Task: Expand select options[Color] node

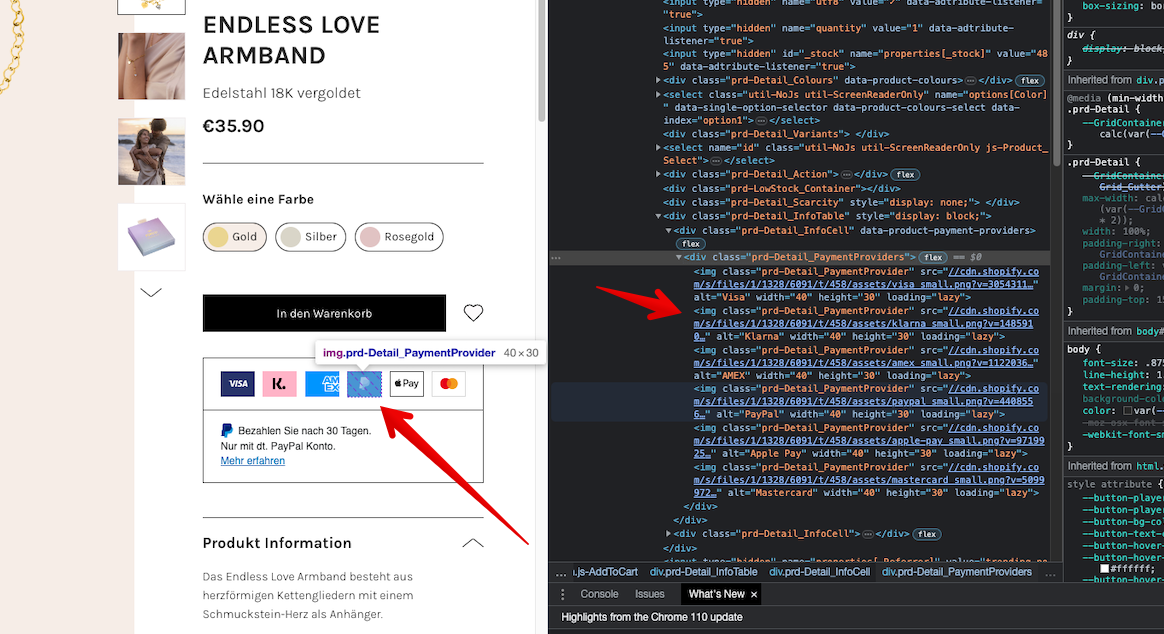Action: click(658, 95)
